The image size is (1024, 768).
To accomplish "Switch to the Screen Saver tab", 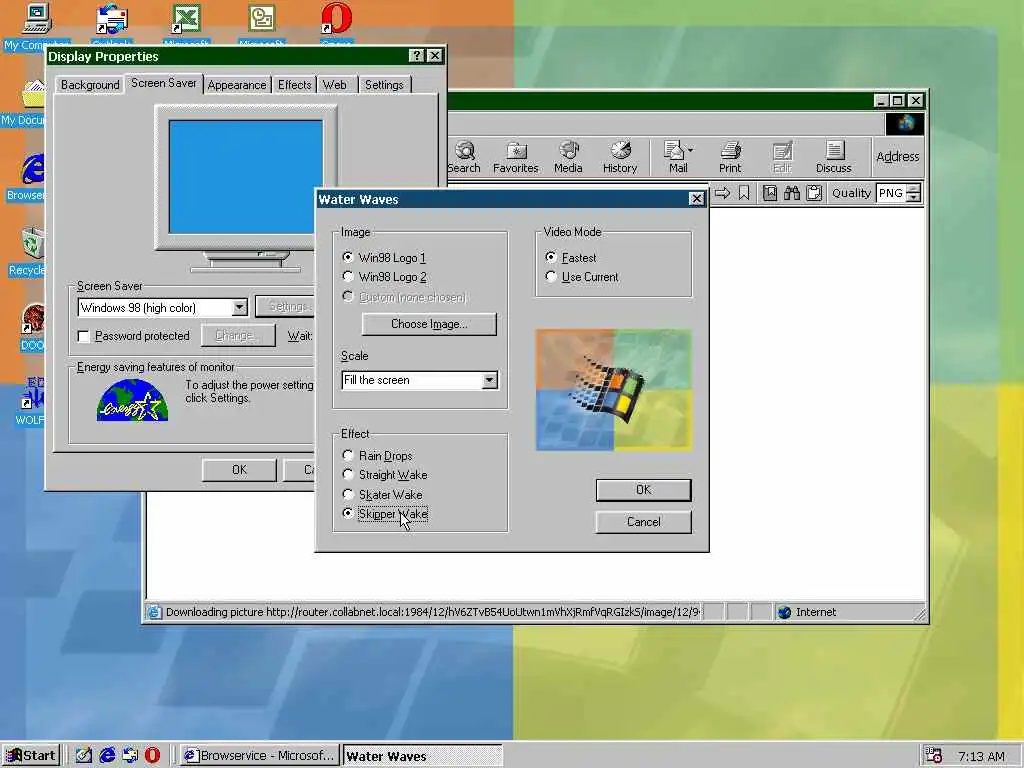I will click(x=163, y=83).
